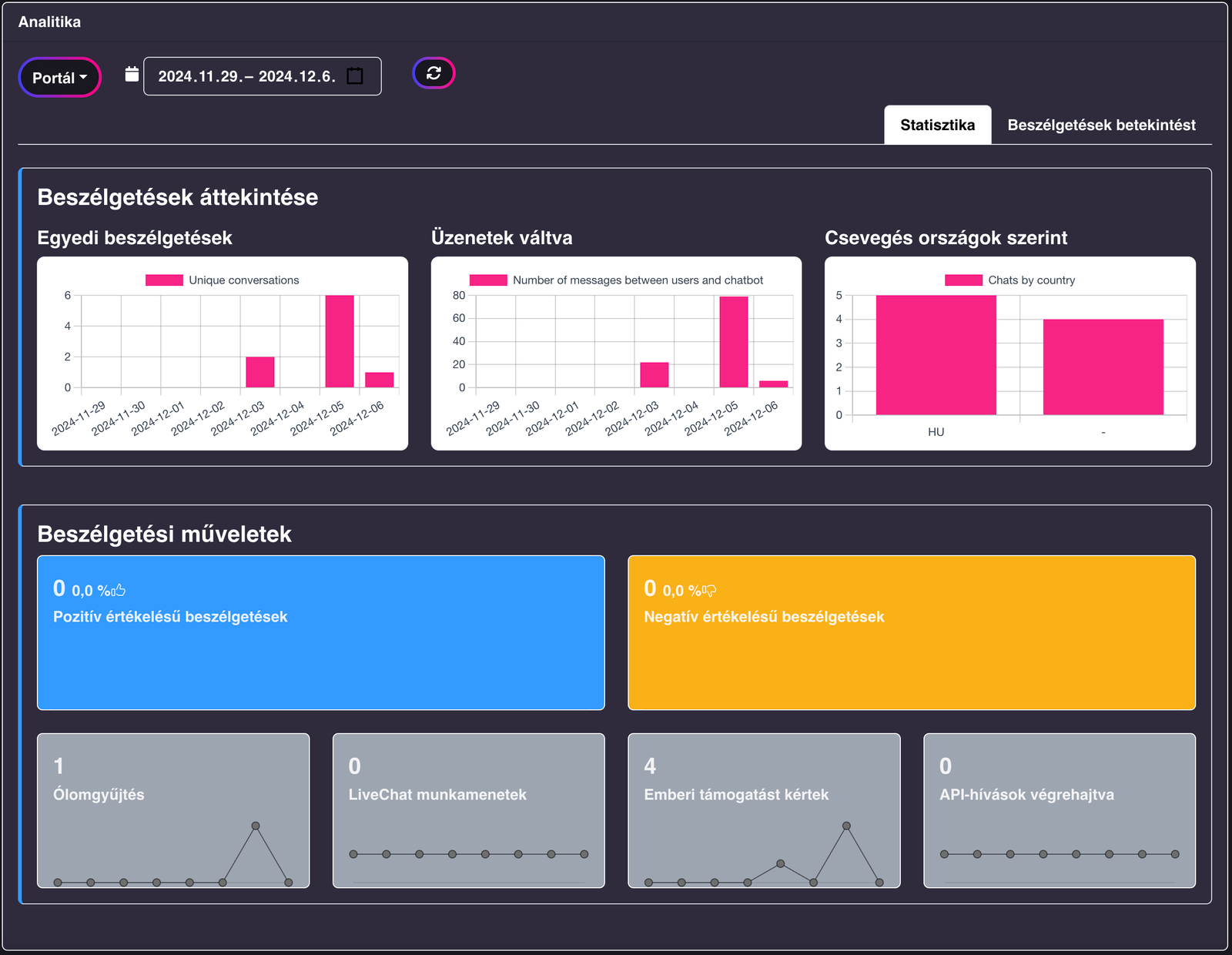Viewport: 1232px width, 955px height.
Task: Switch to the Statisztika tab
Action: (x=937, y=125)
